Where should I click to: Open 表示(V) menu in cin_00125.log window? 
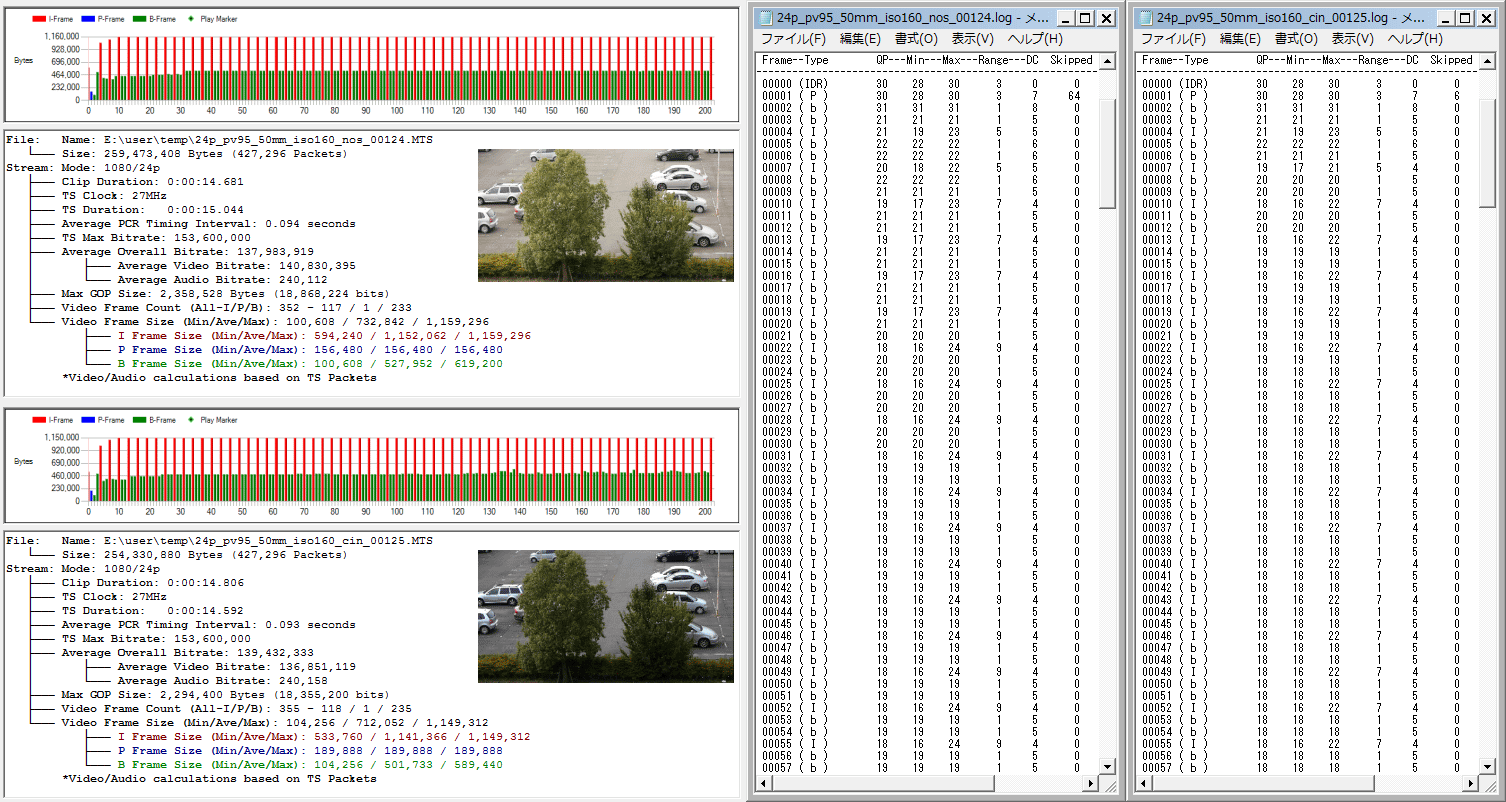1352,39
